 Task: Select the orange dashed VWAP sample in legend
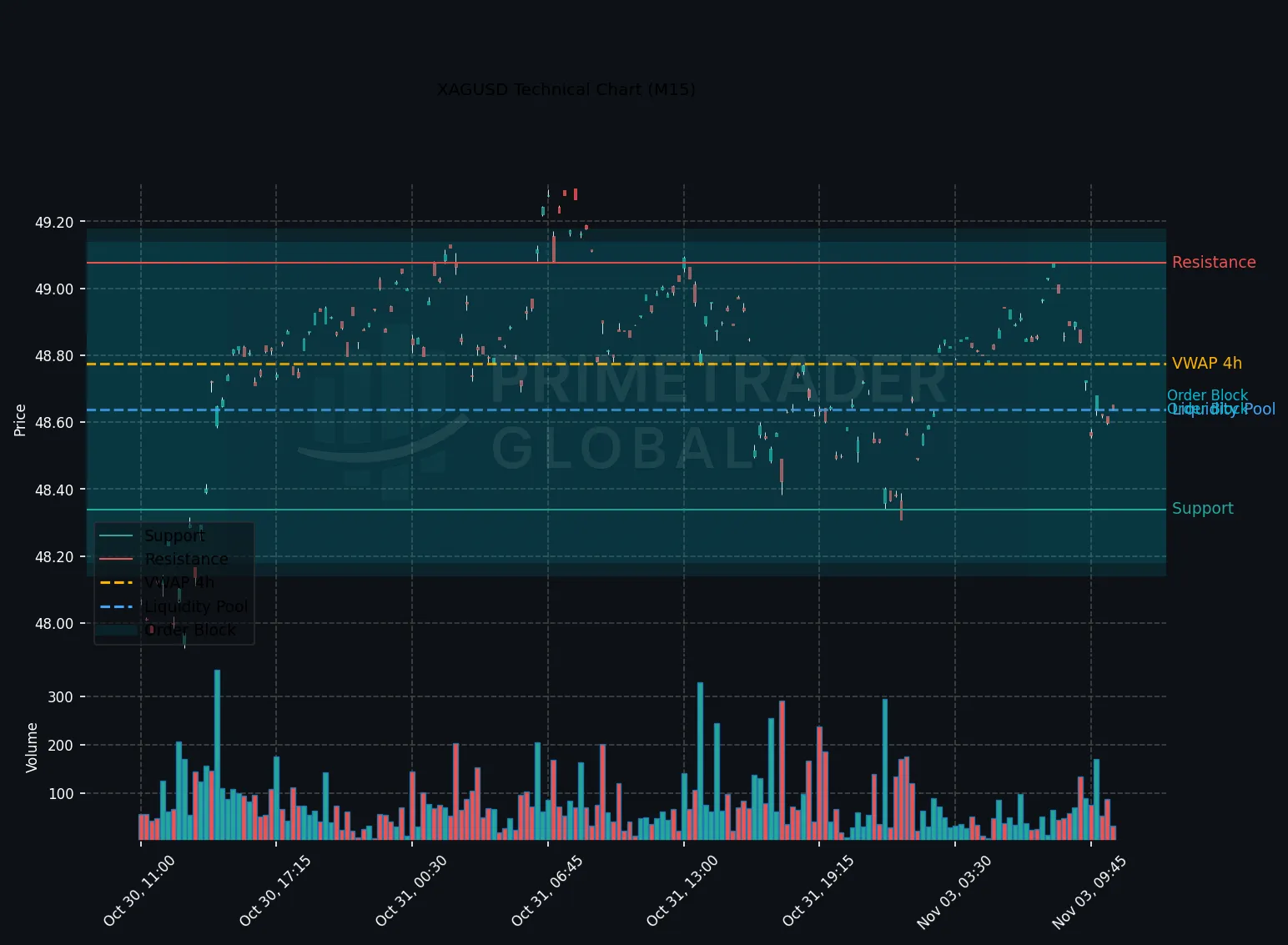tap(116, 583)
